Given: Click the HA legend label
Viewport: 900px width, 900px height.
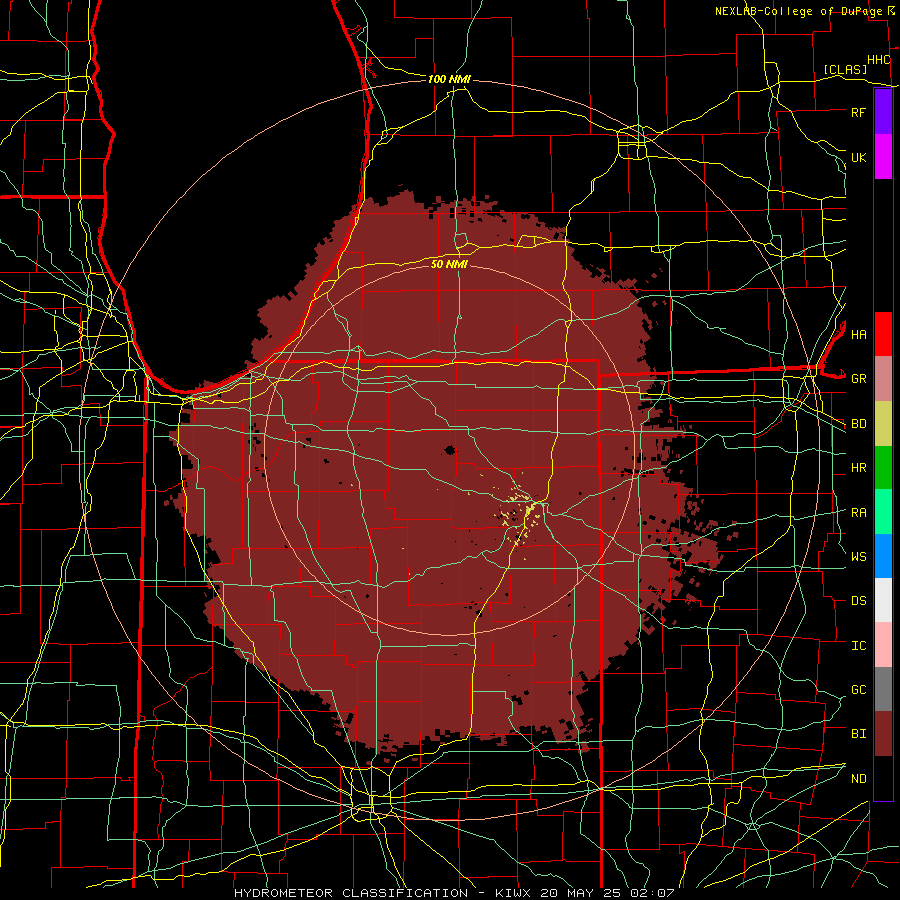Looking at the screenshot, I should 858,334.
